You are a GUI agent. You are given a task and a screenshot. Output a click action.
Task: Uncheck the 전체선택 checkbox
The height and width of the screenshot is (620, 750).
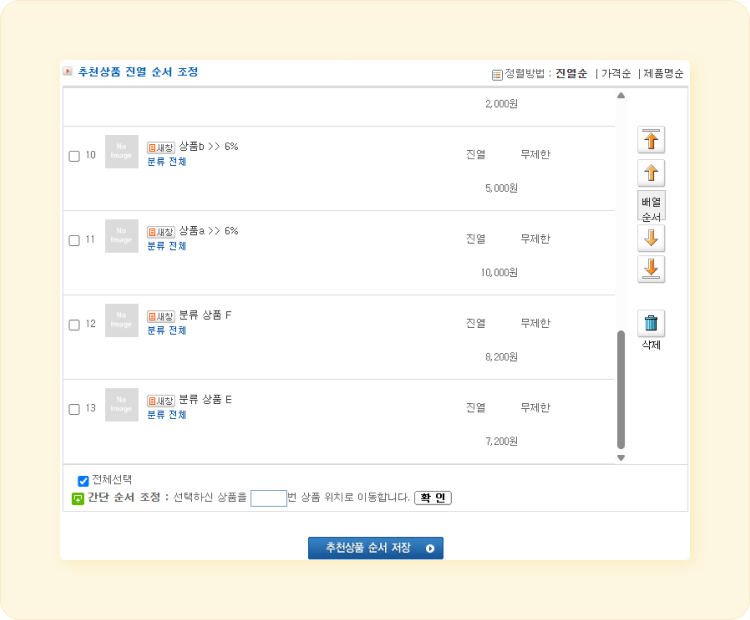pos(83,481)
